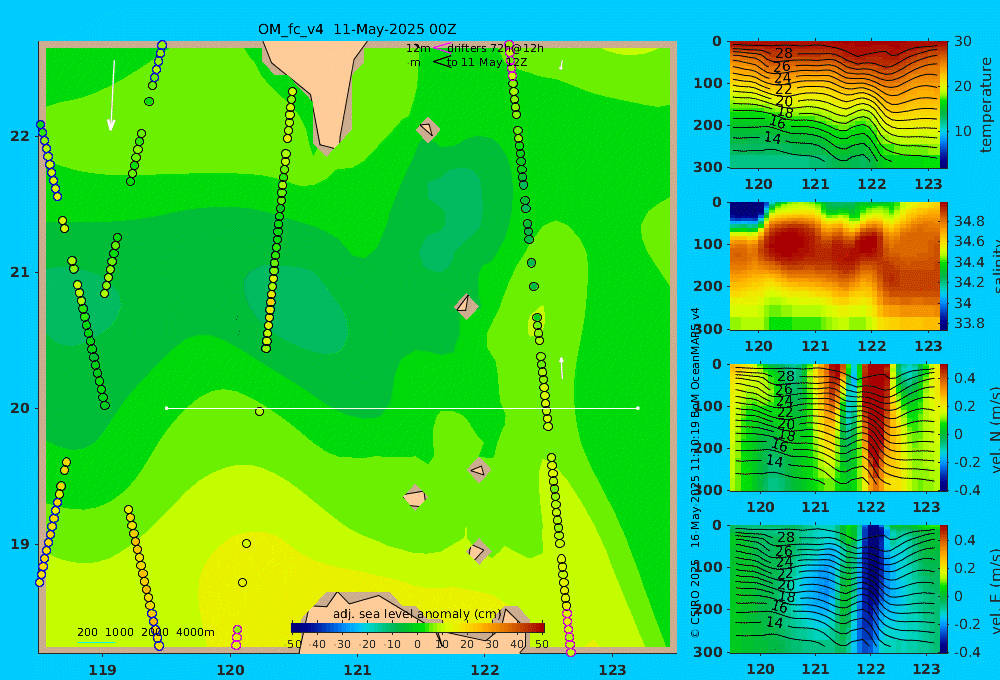This screenshot has width=1000, height=680.
Task: Click the '34.8' salinity colorbar tick
Action: pos(969,221)
